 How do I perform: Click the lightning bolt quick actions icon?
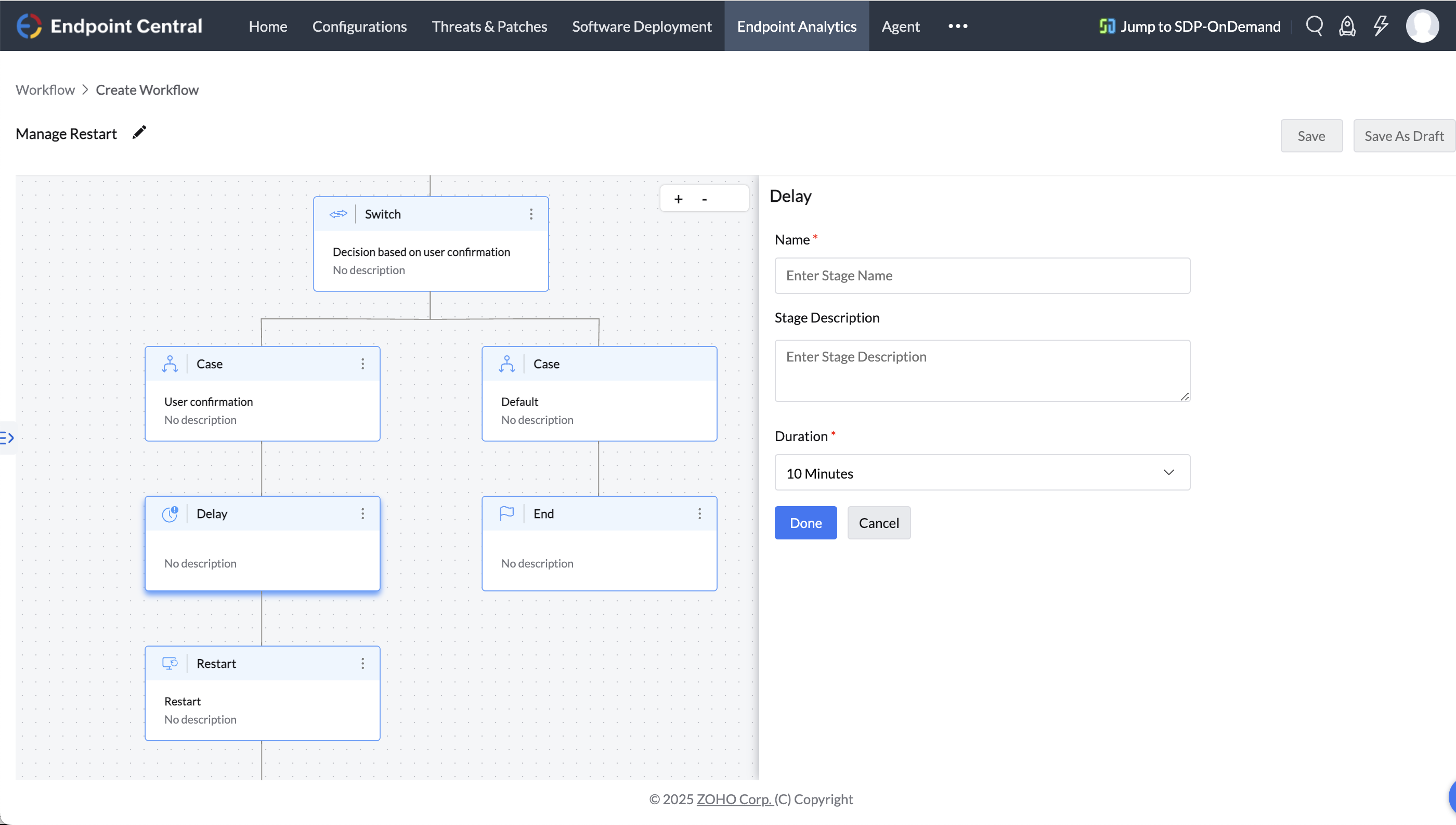pyautogui.click(x=1381, y=26)
